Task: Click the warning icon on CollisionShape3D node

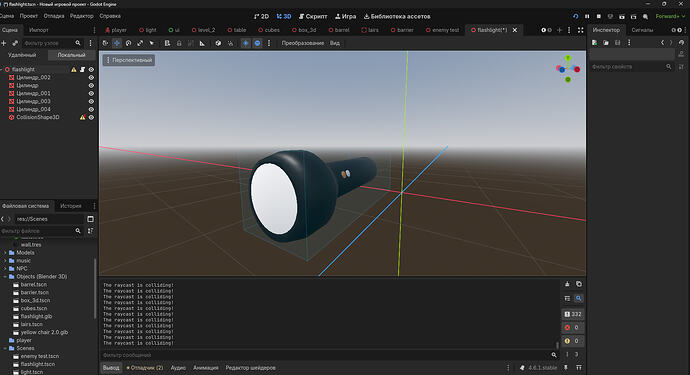Action: (82, 118)
